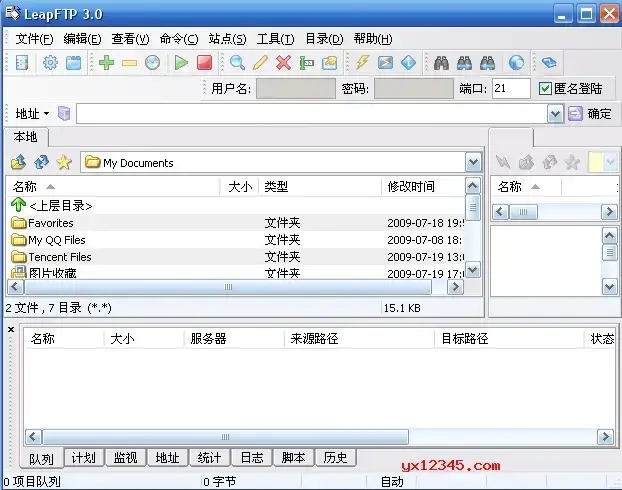This screenshot has height=490, width=622.
Task: Click remote pane favorites star icon
Action: click(572, 162)
